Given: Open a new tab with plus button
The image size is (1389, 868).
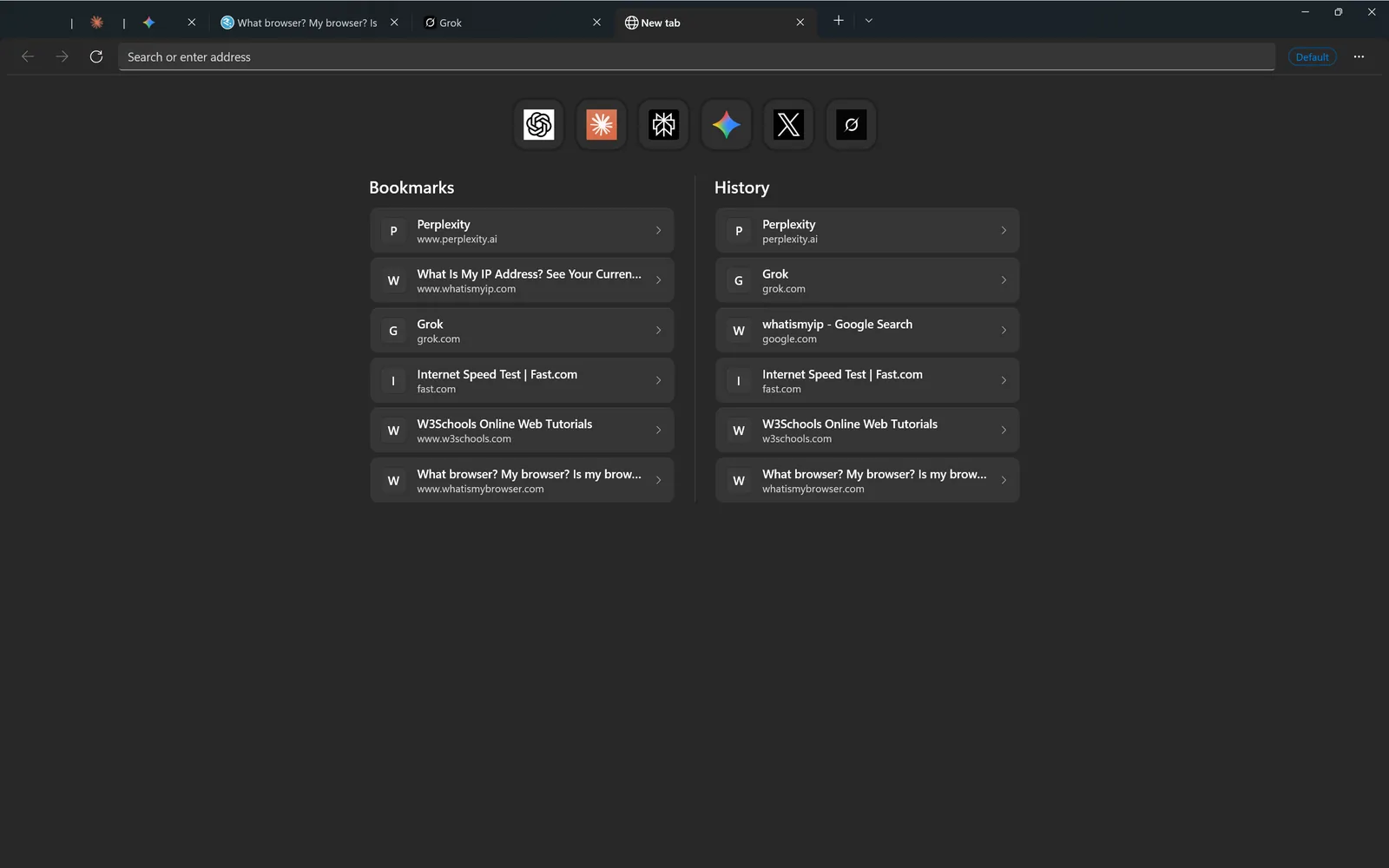Looking at the screenshot, I should [x=839, y=21].
